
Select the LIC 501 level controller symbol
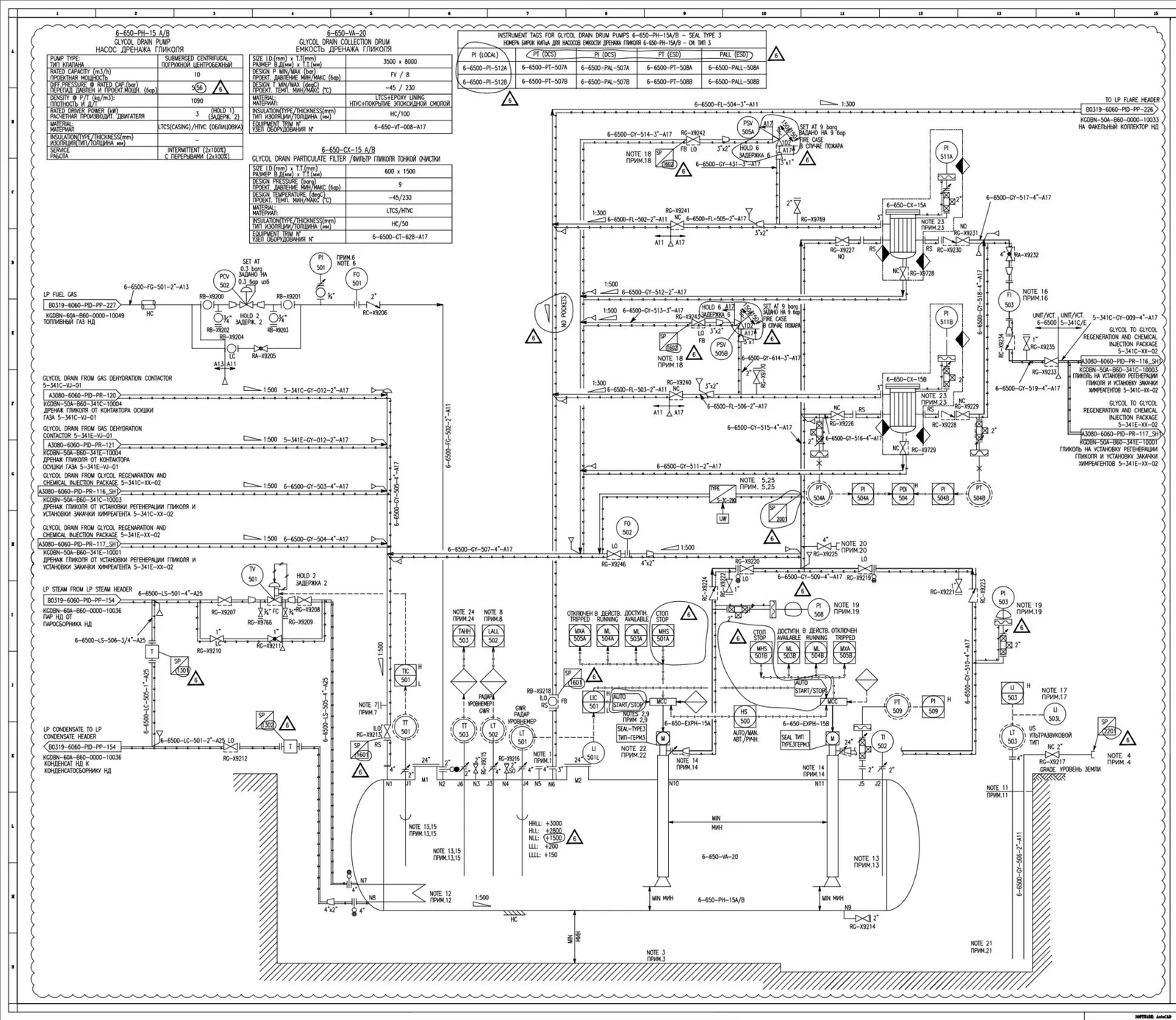pos(594,702)
